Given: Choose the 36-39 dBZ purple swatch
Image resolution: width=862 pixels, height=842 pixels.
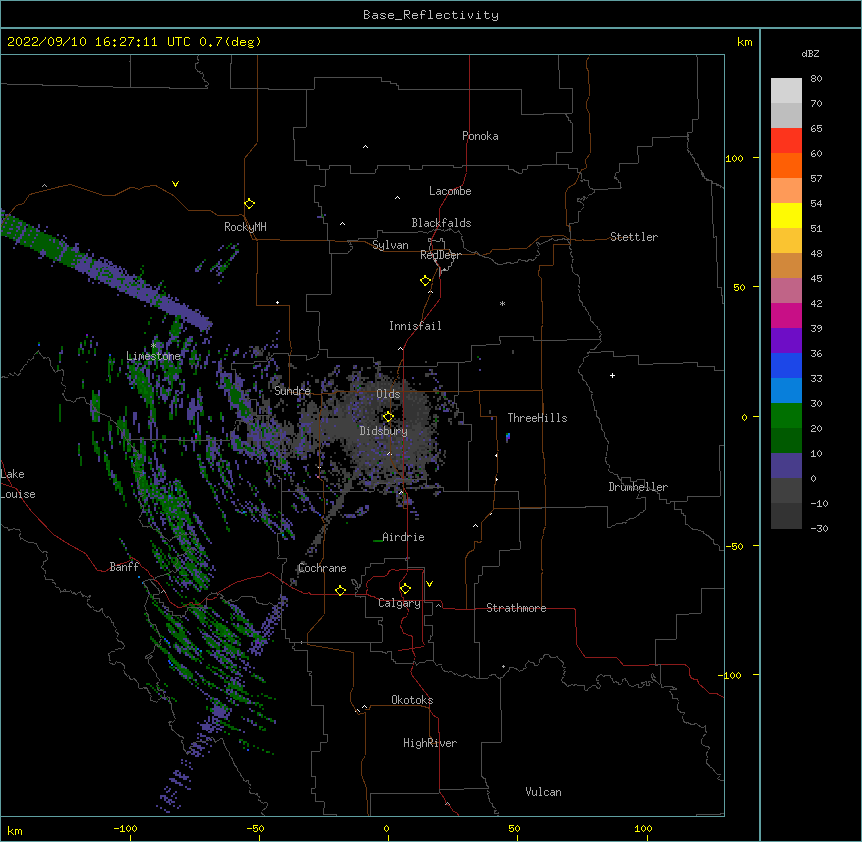Looking at the screenshot, I should point(786,341).
